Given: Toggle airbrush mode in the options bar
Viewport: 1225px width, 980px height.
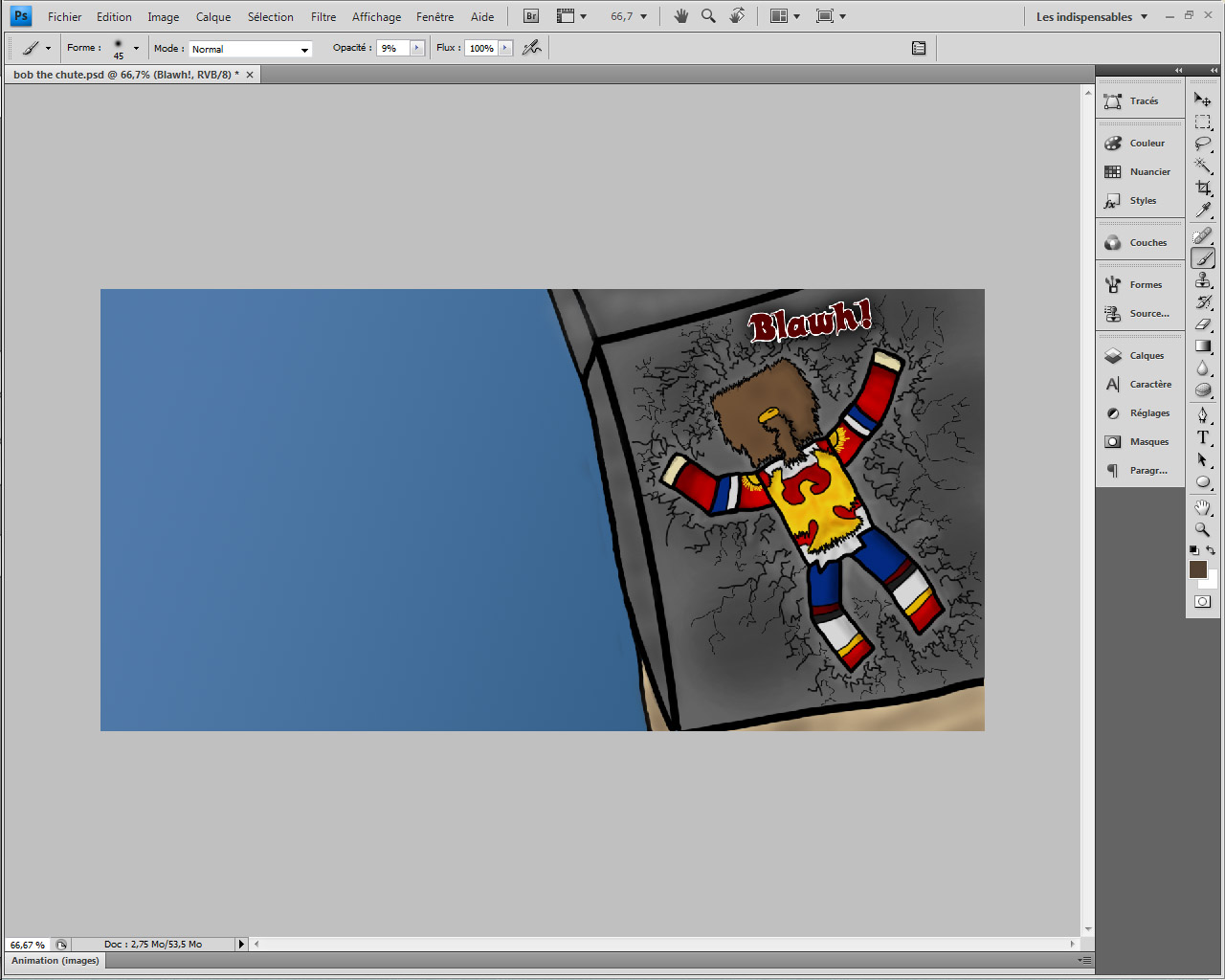Looking at the screenshot, I should (x=532, y=48).
